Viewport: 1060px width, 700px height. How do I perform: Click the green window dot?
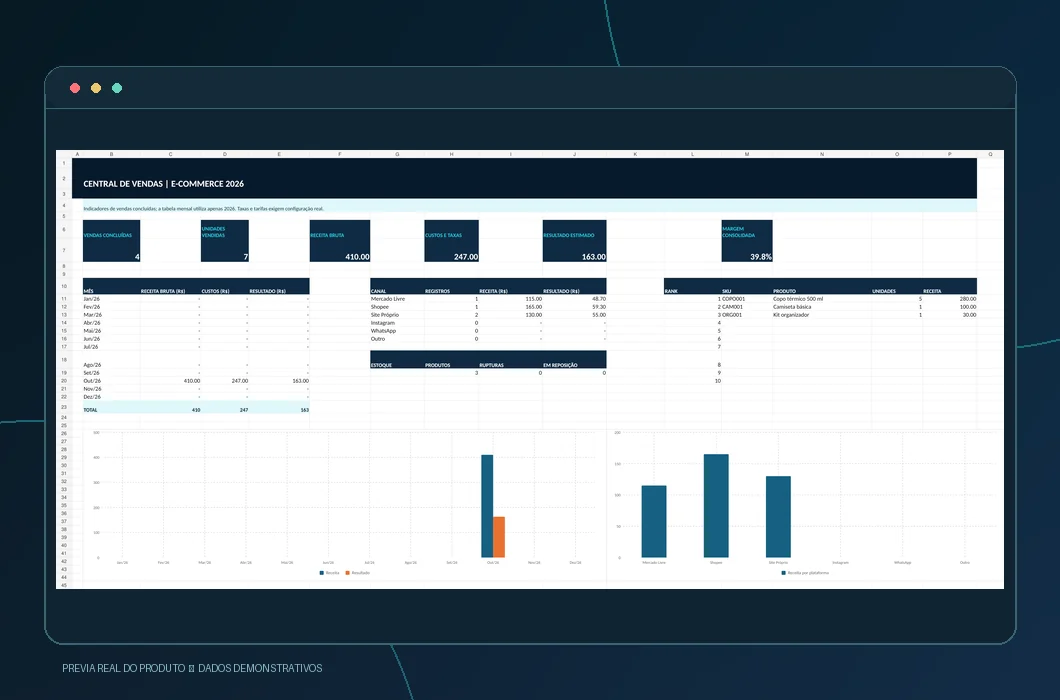(117, 88)
